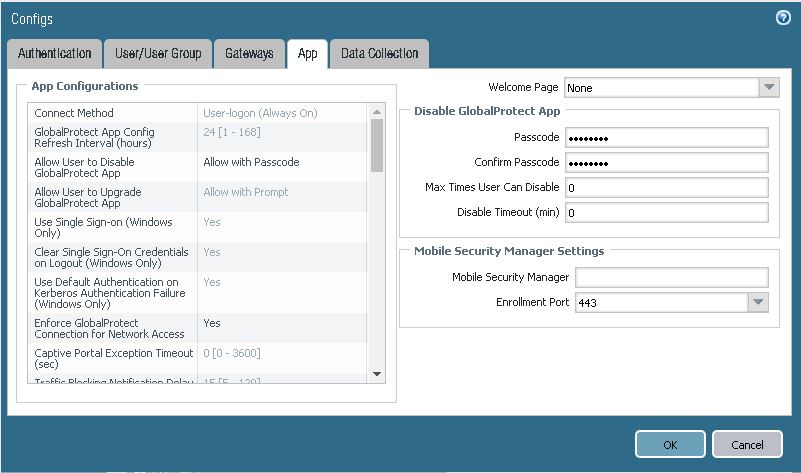Click the User-logon (Always On) value
The height and width of the screenshot is (473, 801).
point(260,113)
